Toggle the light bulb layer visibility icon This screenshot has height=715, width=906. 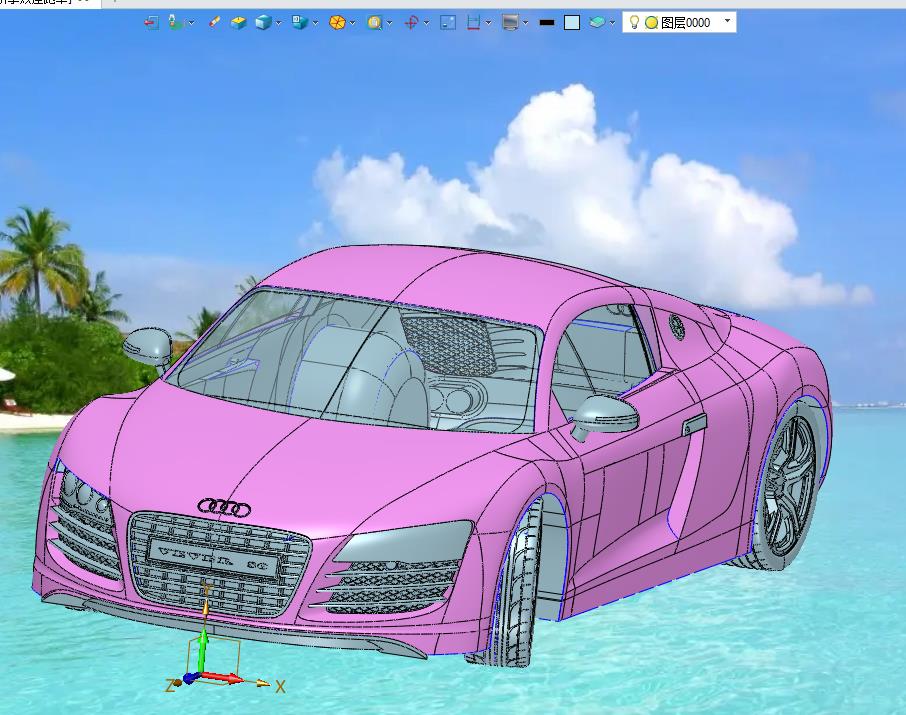click(634, 22)
